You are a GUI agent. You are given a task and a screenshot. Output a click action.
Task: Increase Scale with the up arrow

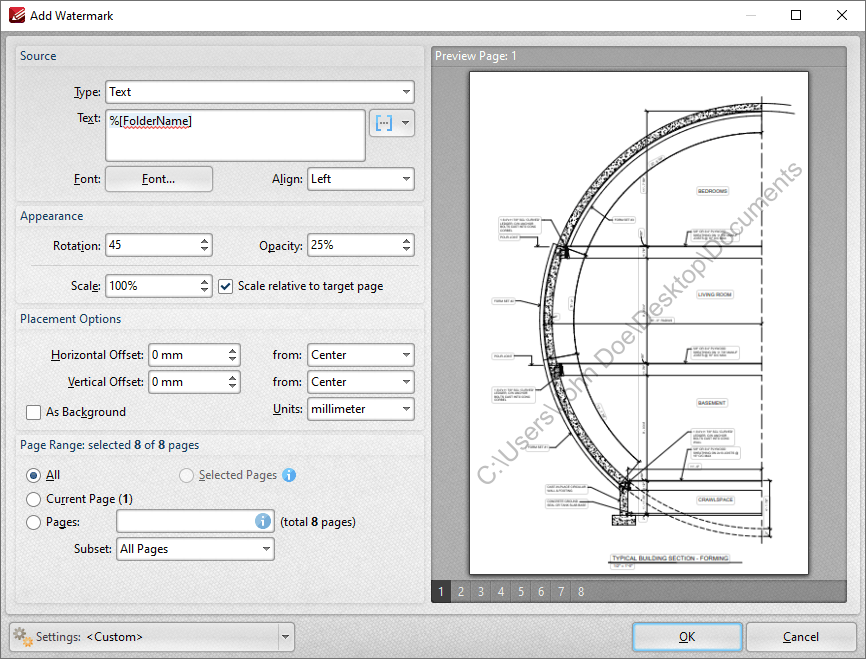click(204, 281)
